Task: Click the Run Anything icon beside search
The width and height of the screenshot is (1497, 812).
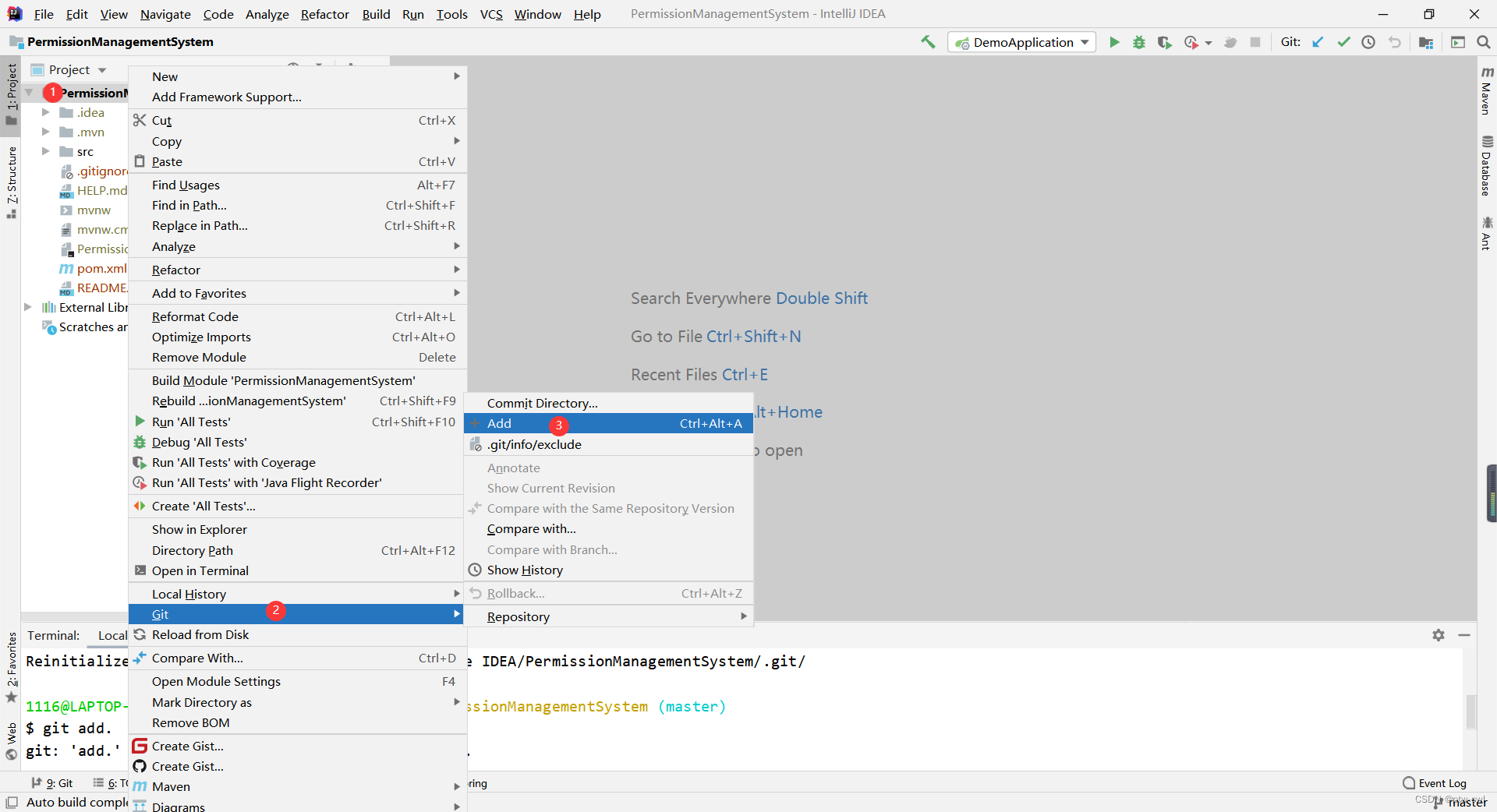Action: pos(1458,42)
